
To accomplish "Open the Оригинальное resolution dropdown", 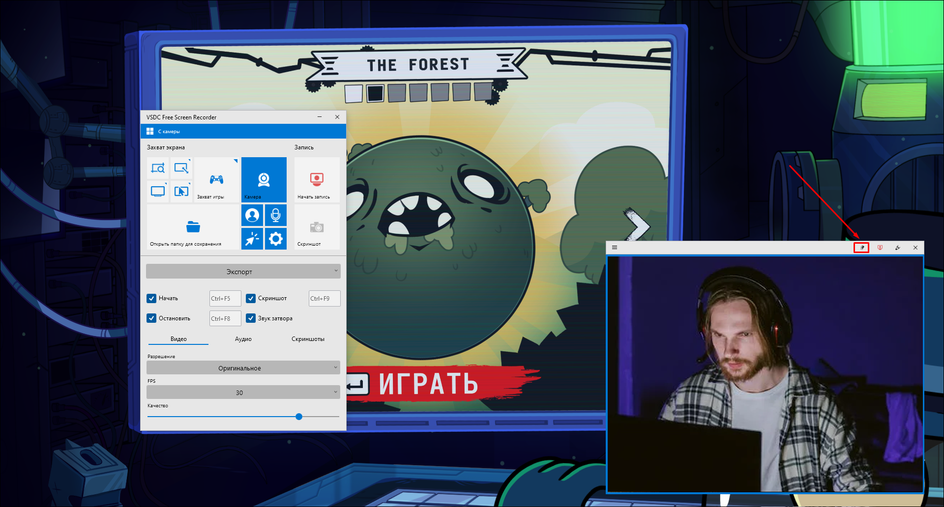I will [x=243, y=368].
